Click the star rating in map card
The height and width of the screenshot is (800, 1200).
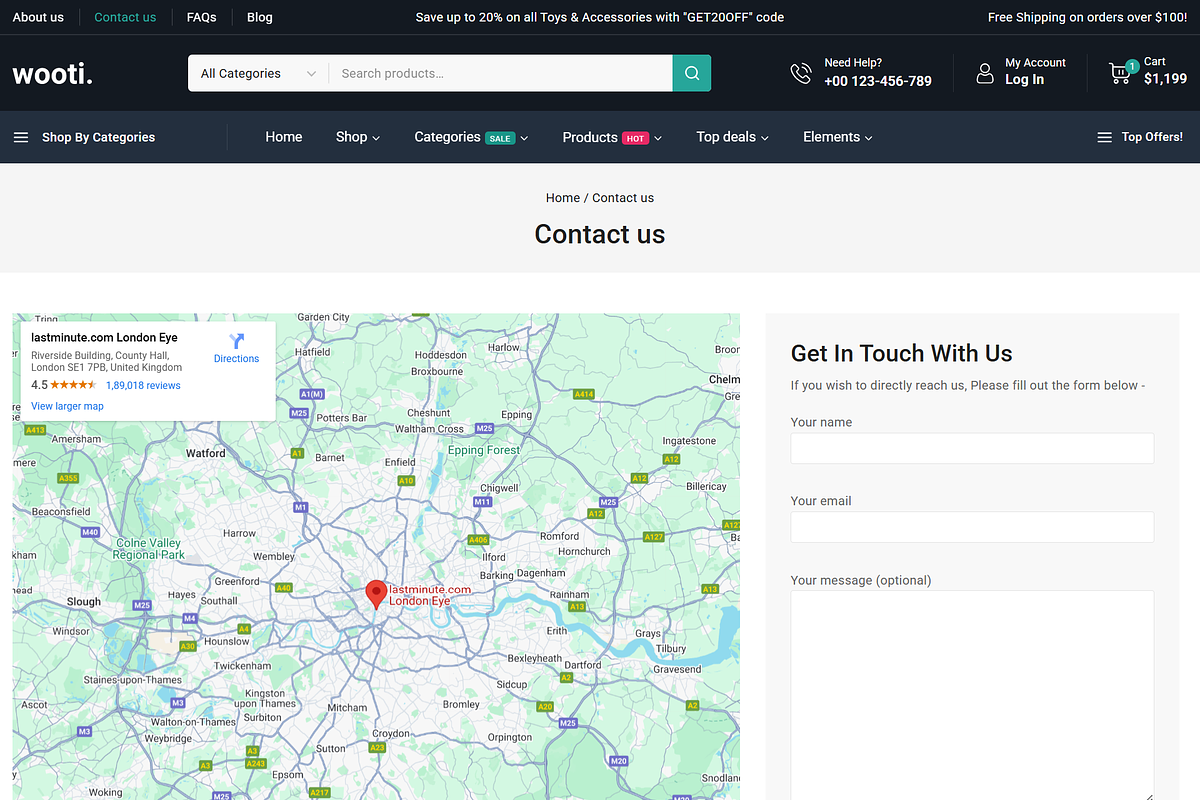tap(74, 385)
